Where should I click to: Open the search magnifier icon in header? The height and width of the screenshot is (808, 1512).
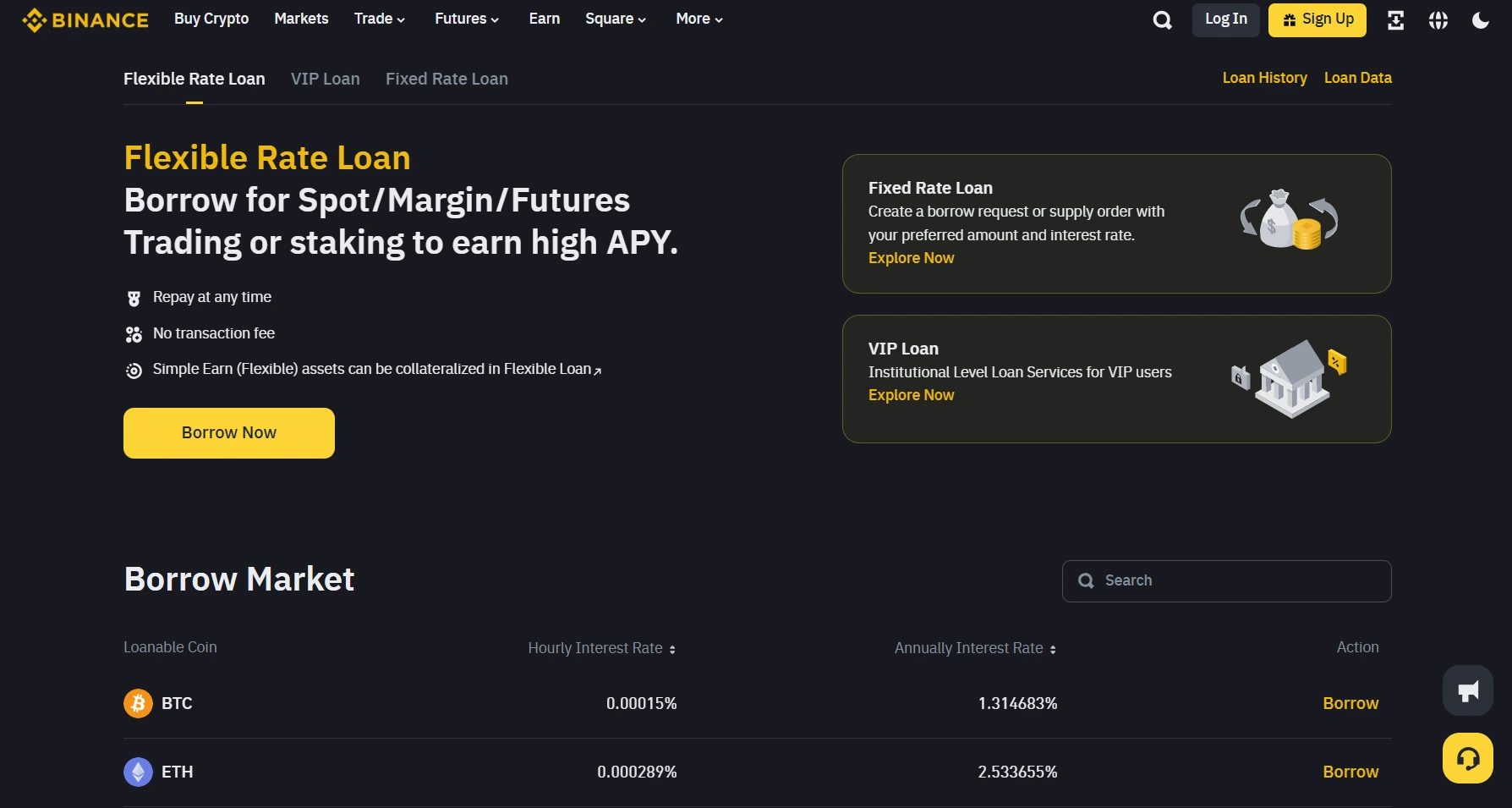click(1163, 20)
